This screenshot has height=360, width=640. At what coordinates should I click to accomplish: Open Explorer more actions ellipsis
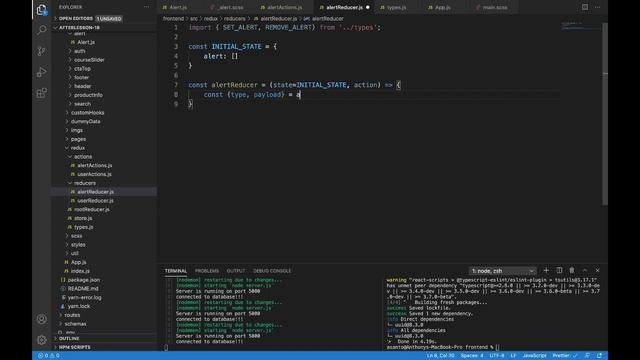pos(147,7)
